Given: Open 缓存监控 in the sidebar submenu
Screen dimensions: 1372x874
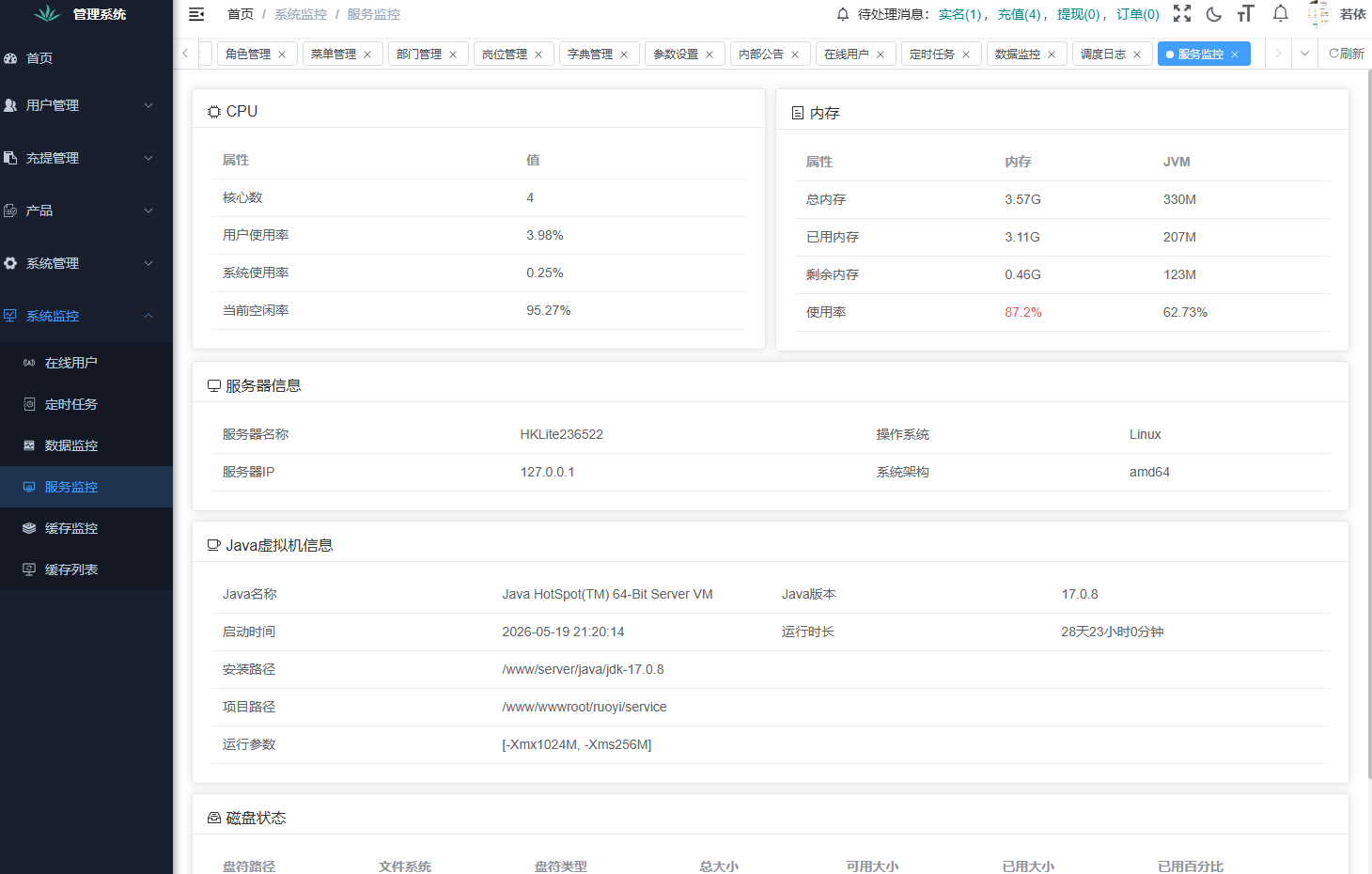Looking at the screenshot, I should pyautogui.click(x=86, y=528).
